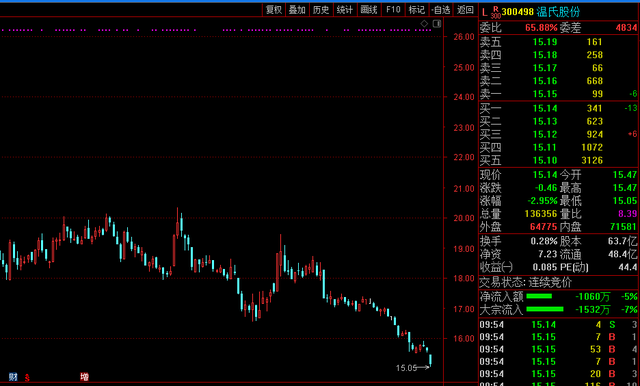Open the 统计 statistics tool
640x386 pixels.
tap(345, 10)
